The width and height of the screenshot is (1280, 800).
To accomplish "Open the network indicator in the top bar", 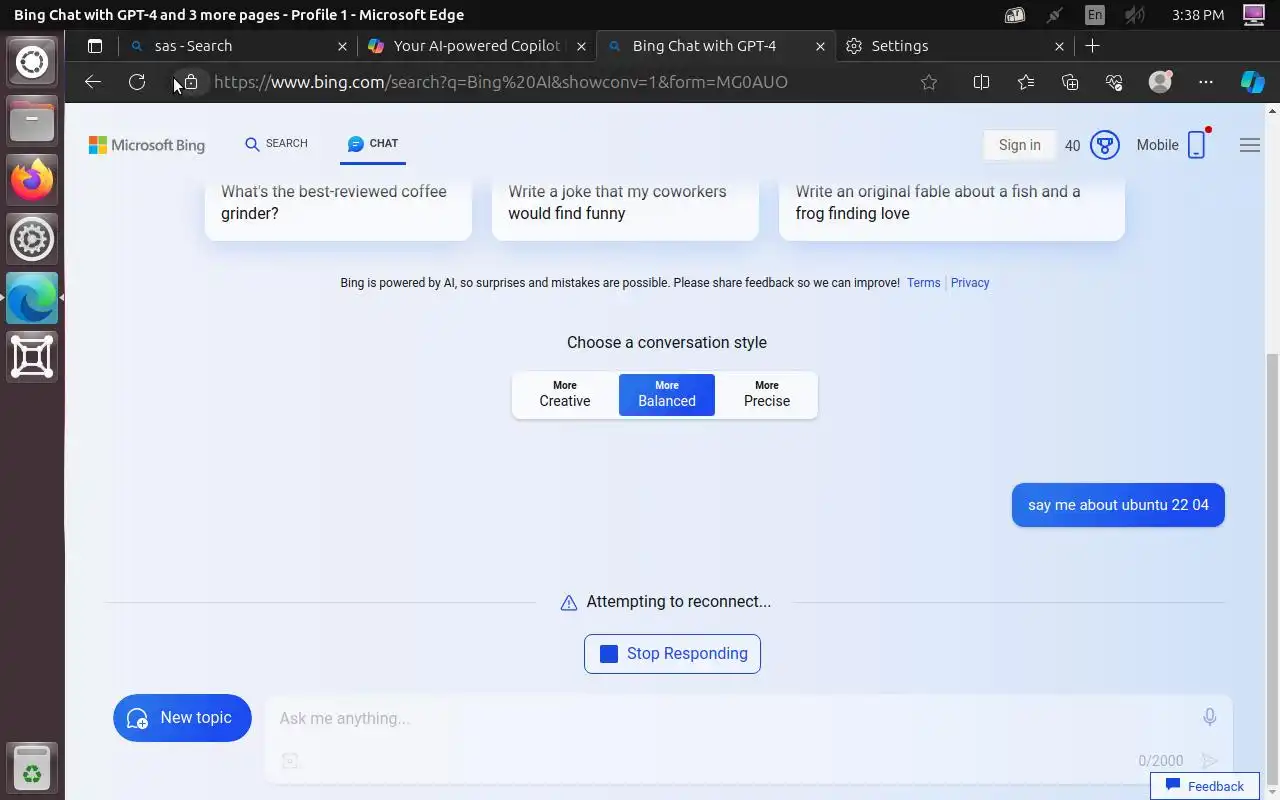I will [x=1055, y=15].
